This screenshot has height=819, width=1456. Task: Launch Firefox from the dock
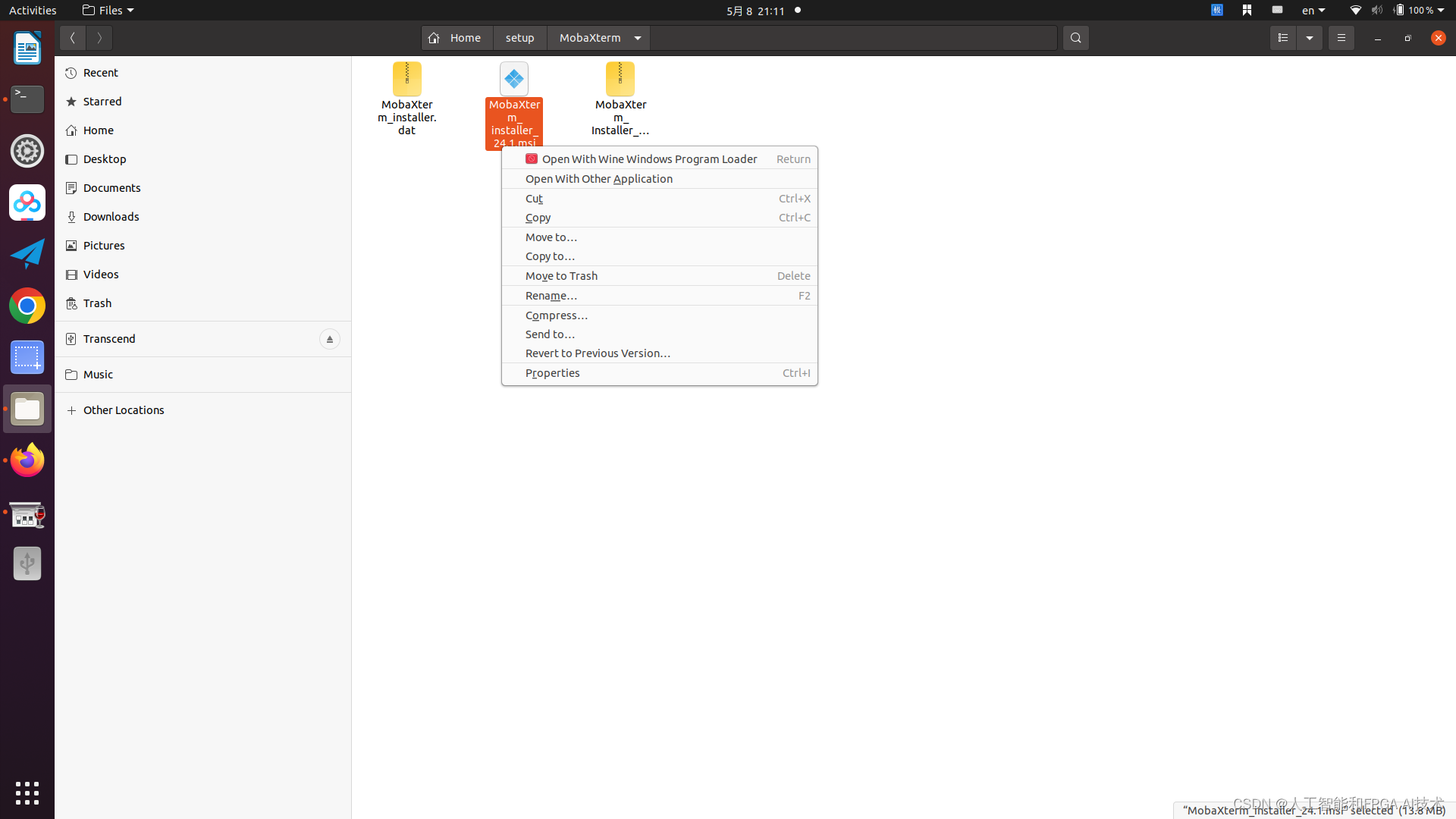click(27, 460)
